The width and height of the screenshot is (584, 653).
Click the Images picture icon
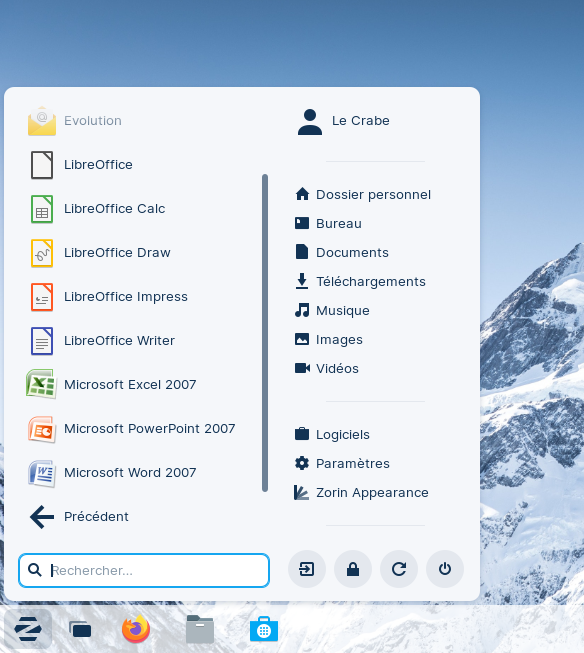[302, 339]
